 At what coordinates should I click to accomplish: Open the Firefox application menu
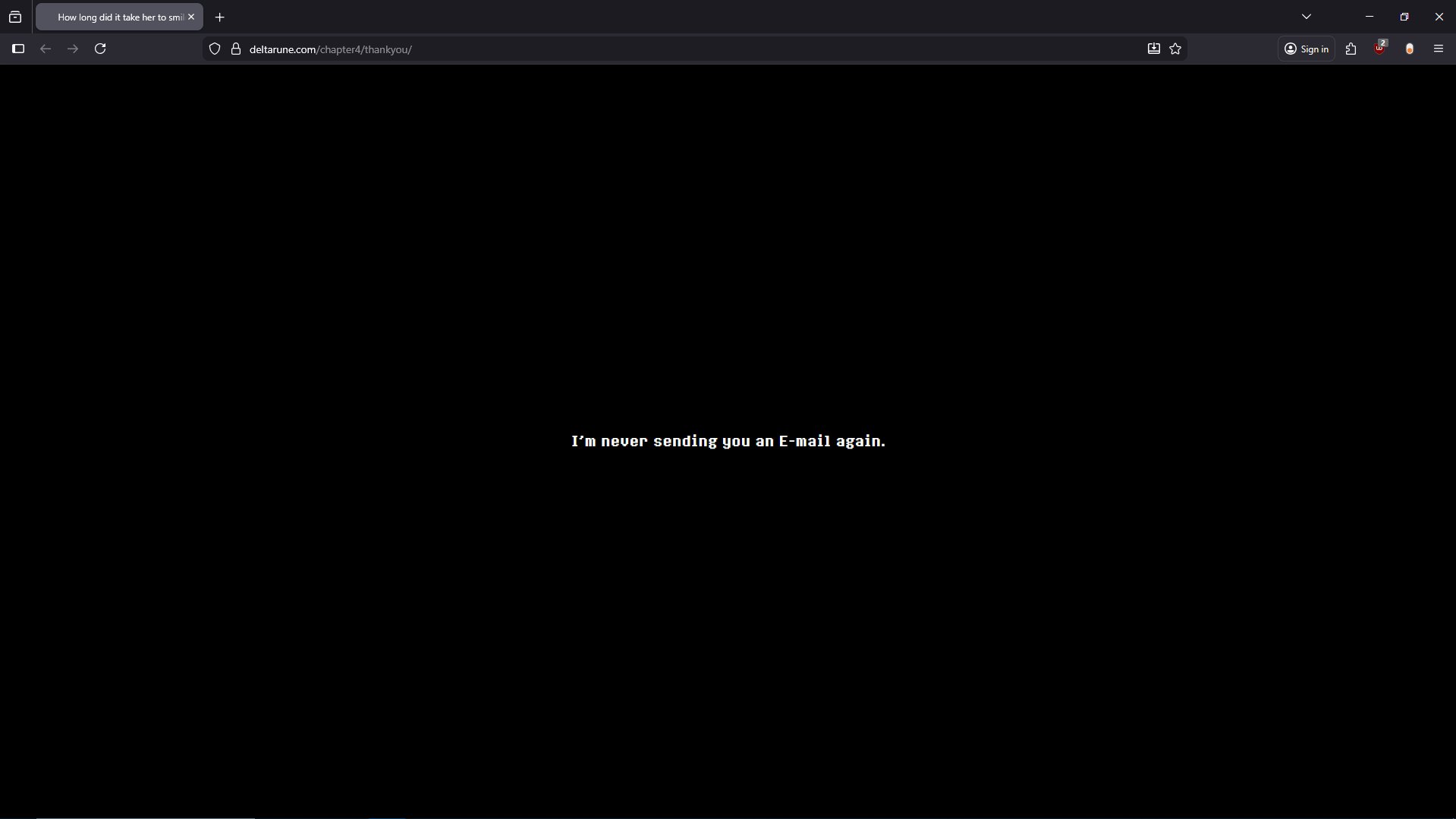tap(1438, 49)
